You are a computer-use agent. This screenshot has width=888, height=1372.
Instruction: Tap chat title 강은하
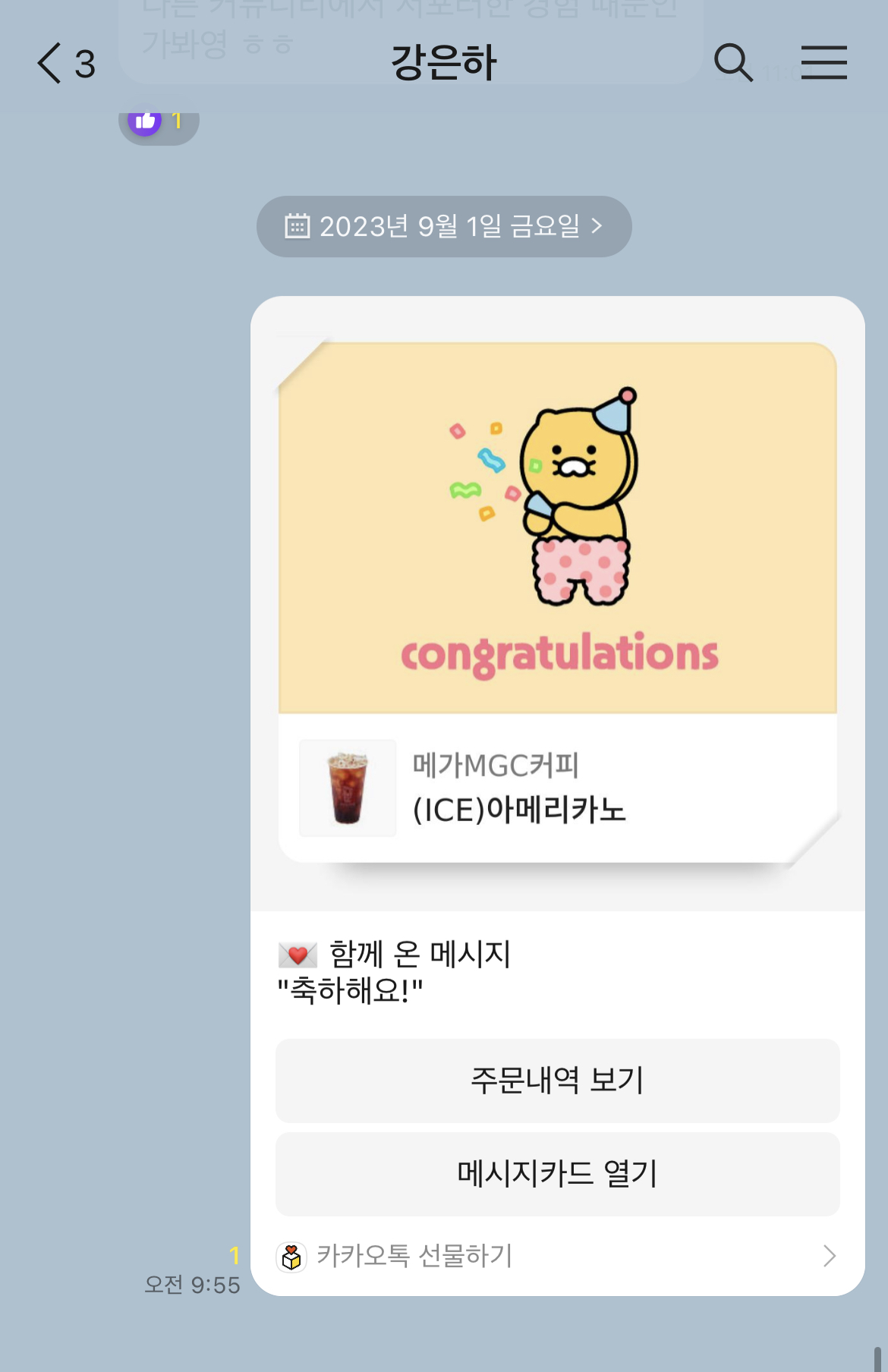point(444,63)
